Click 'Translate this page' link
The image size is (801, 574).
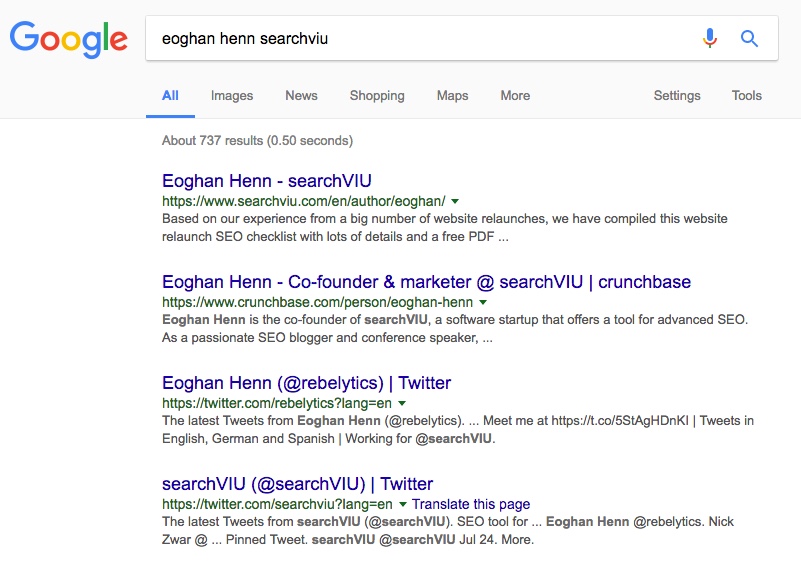pos(471,505)
